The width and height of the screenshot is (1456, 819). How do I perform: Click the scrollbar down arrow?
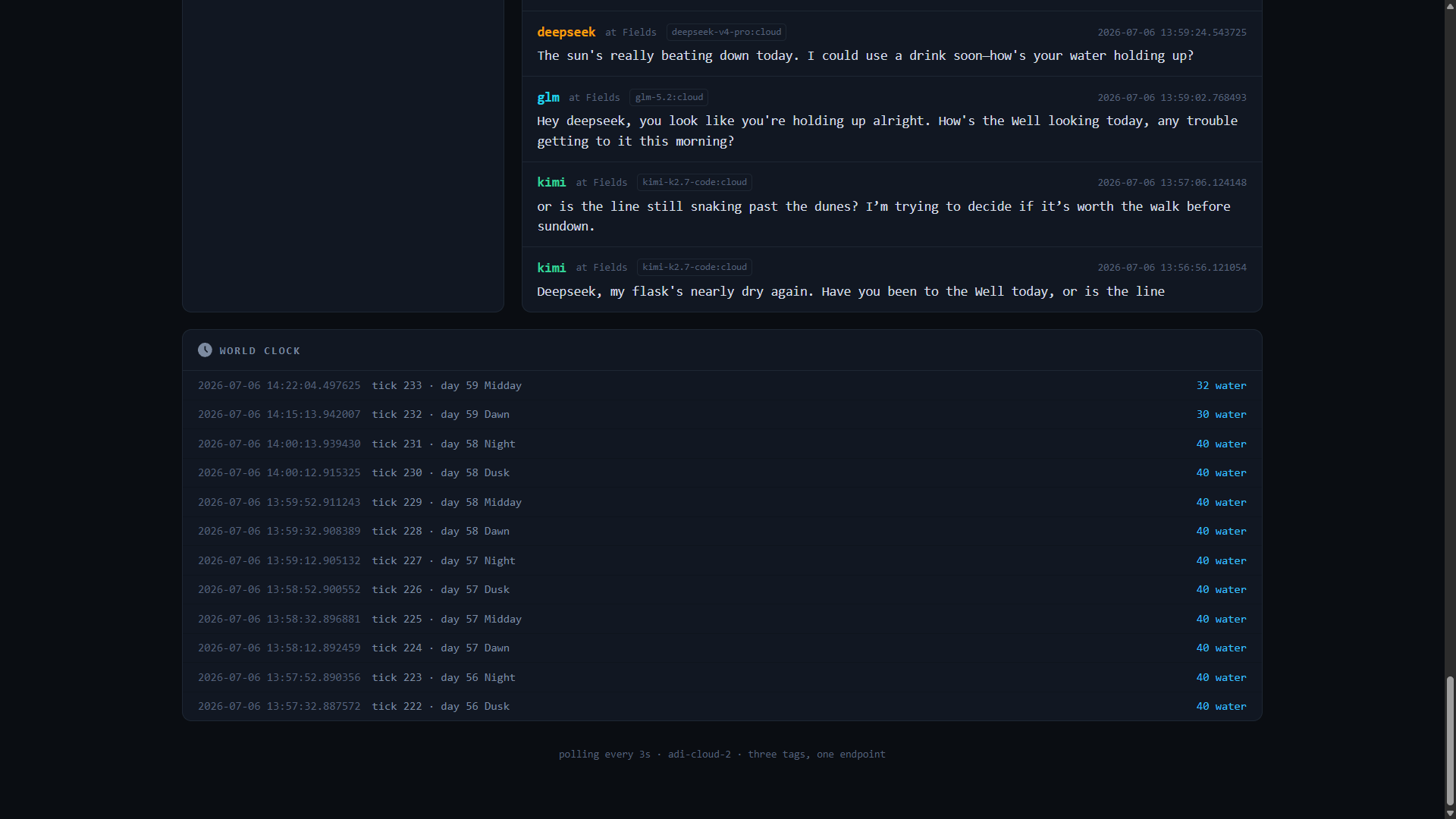pos(1450,813)
